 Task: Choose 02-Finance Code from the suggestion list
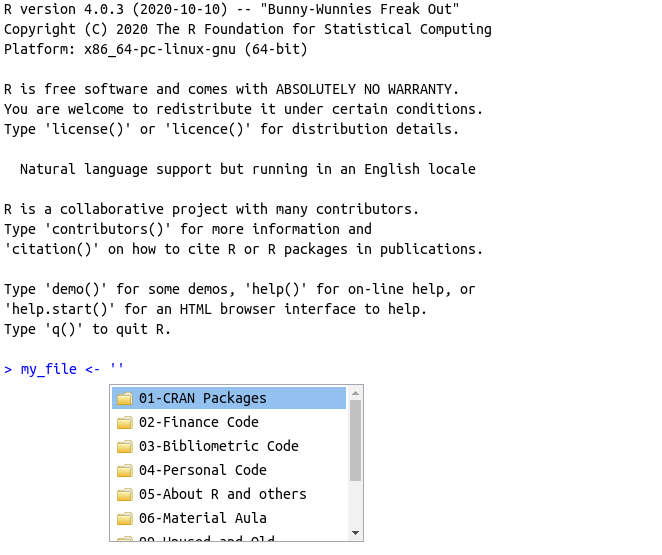[198, 423]
